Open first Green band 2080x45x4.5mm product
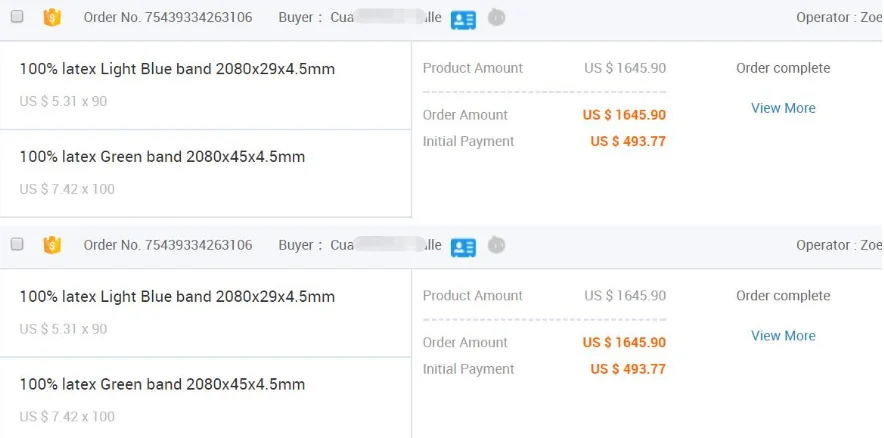The width and height of the screenshot is (884, 438). coord(162,156)
